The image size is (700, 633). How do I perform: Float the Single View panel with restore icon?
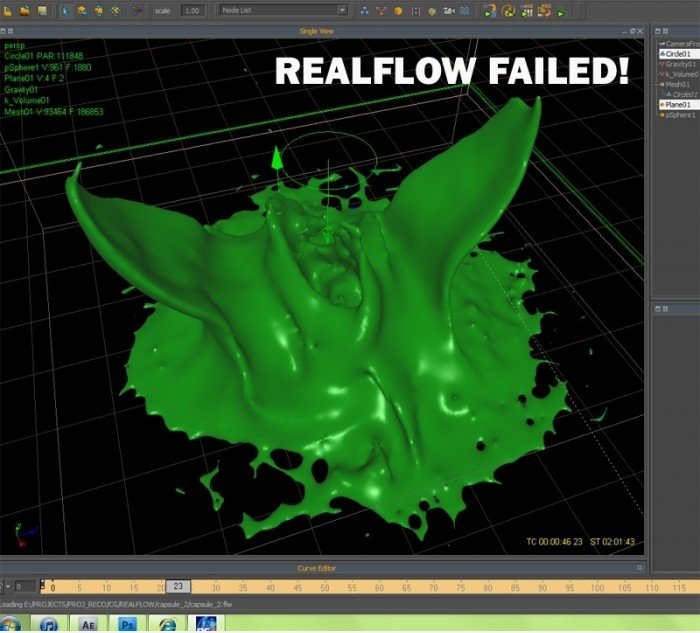pyautogui.click(x=632, y=31)
